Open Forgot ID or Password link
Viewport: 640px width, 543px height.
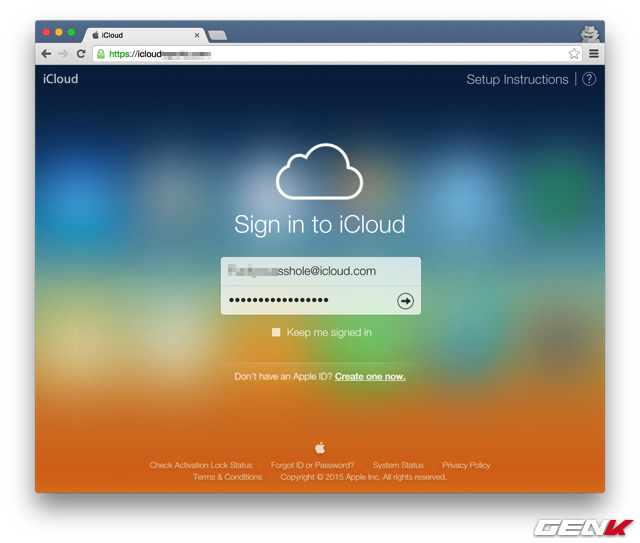(312, 465)
